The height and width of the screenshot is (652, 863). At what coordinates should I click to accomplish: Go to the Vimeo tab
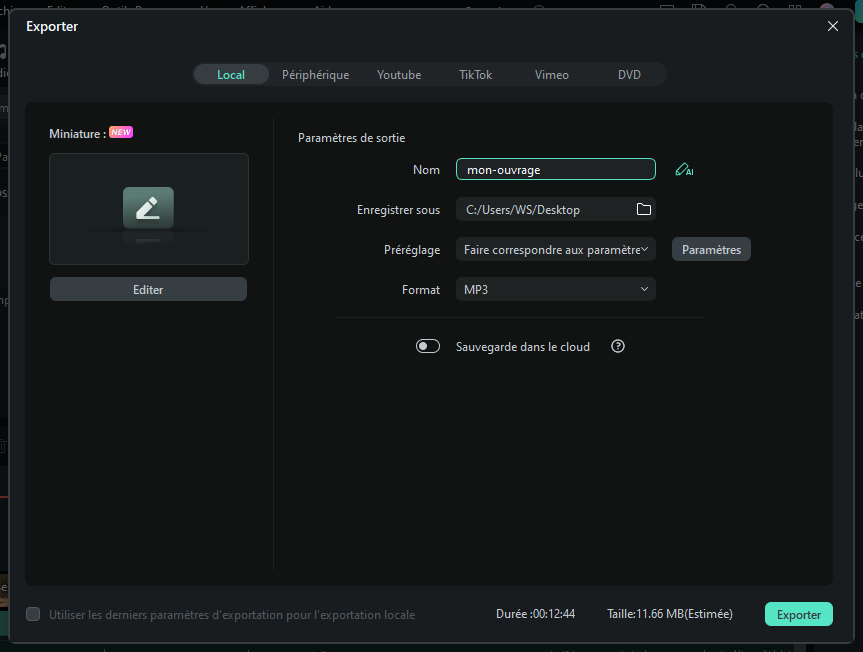tap(551, 75)
